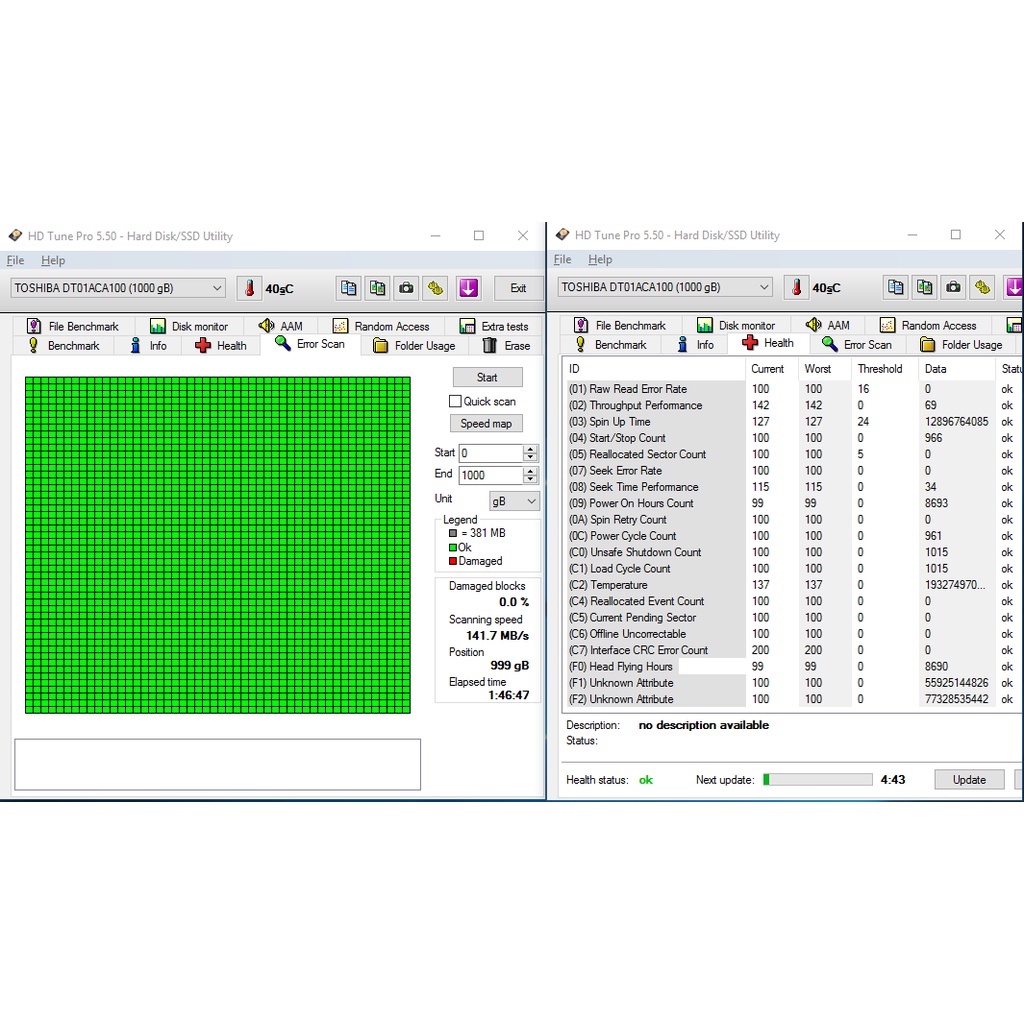This screenshot has height=1024, width=1024.
Task: Click the copy text icon in the left window toolbar
Action: click(x=348, y=288)
